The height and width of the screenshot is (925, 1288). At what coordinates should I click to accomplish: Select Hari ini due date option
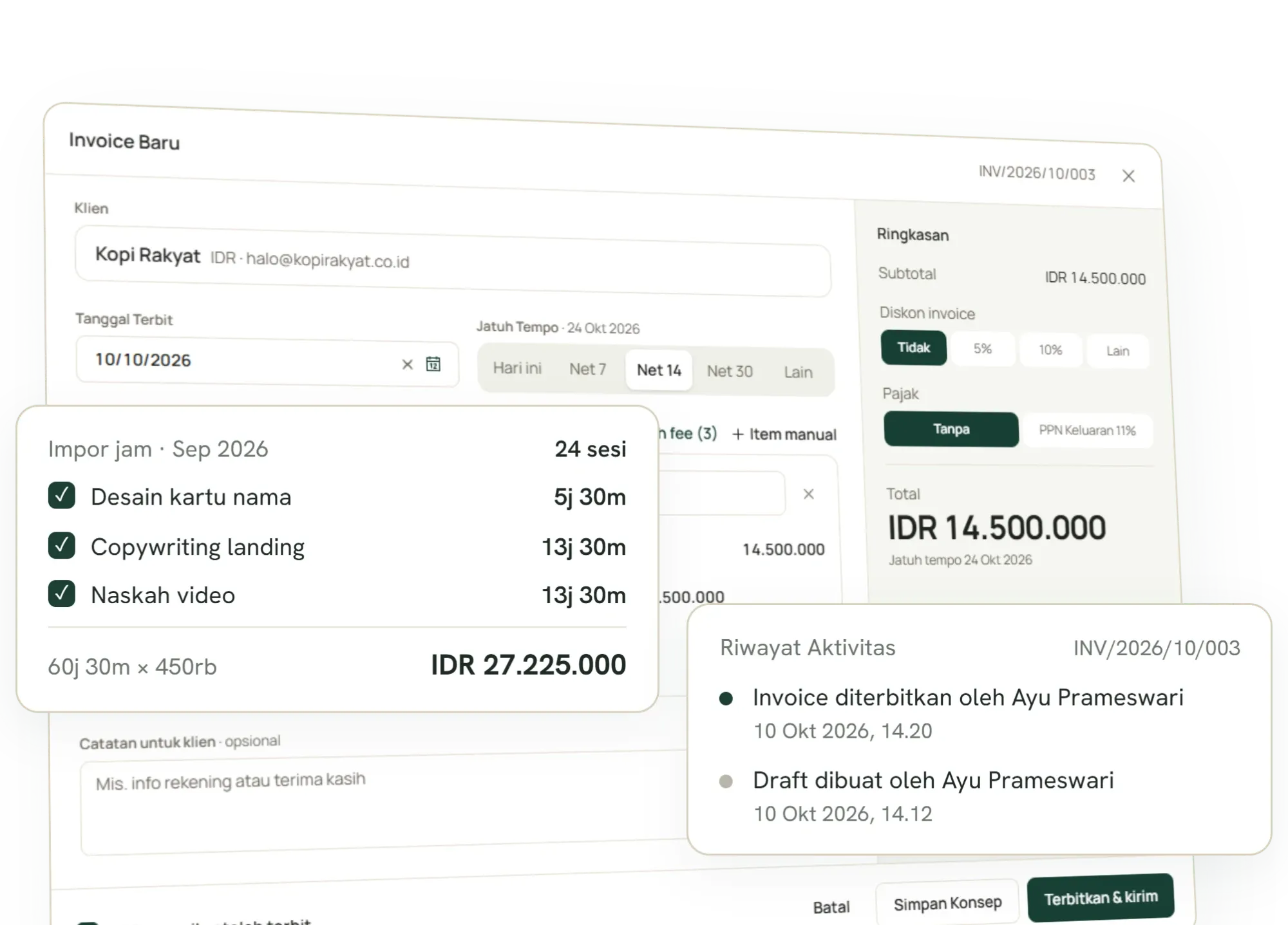tap(517, 368)
